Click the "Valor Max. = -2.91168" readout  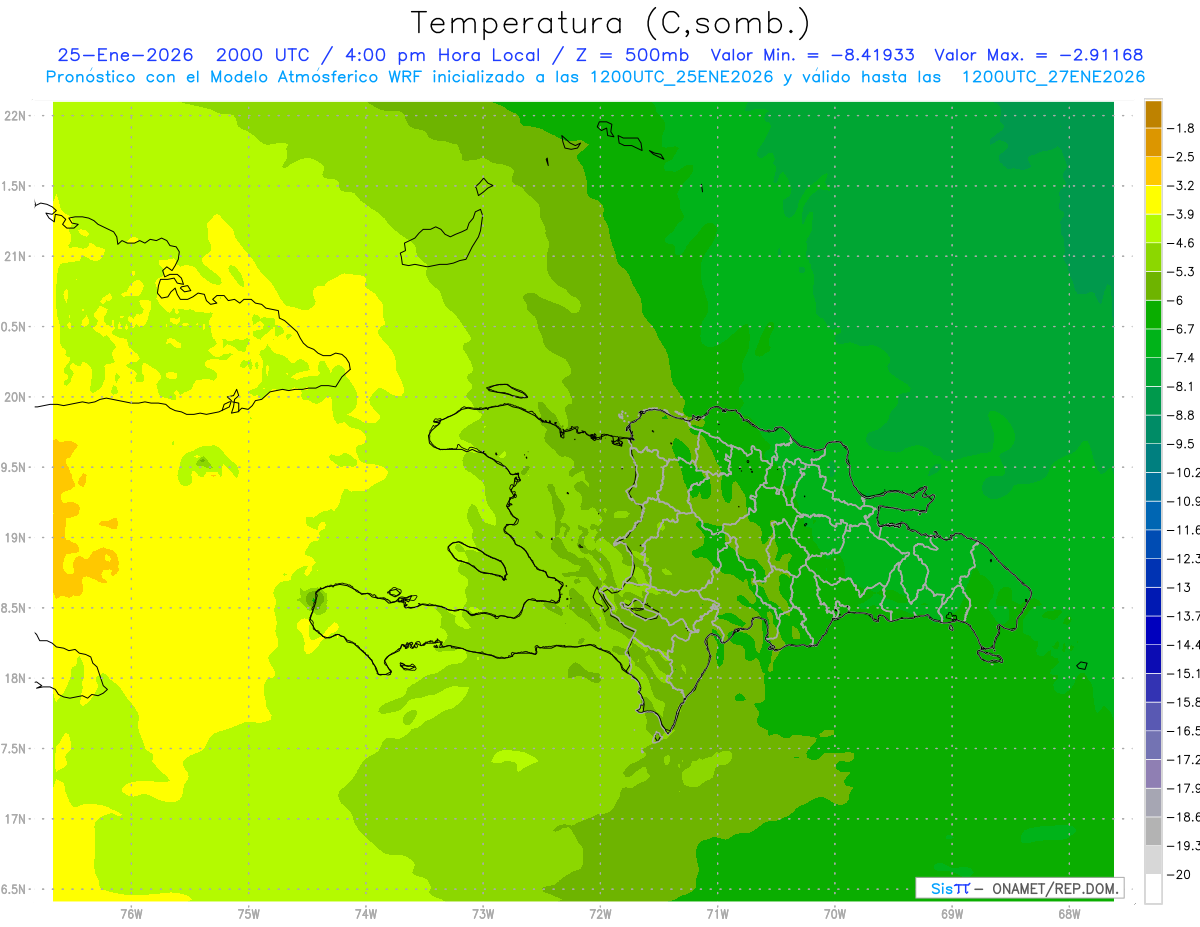[1039, 55]
